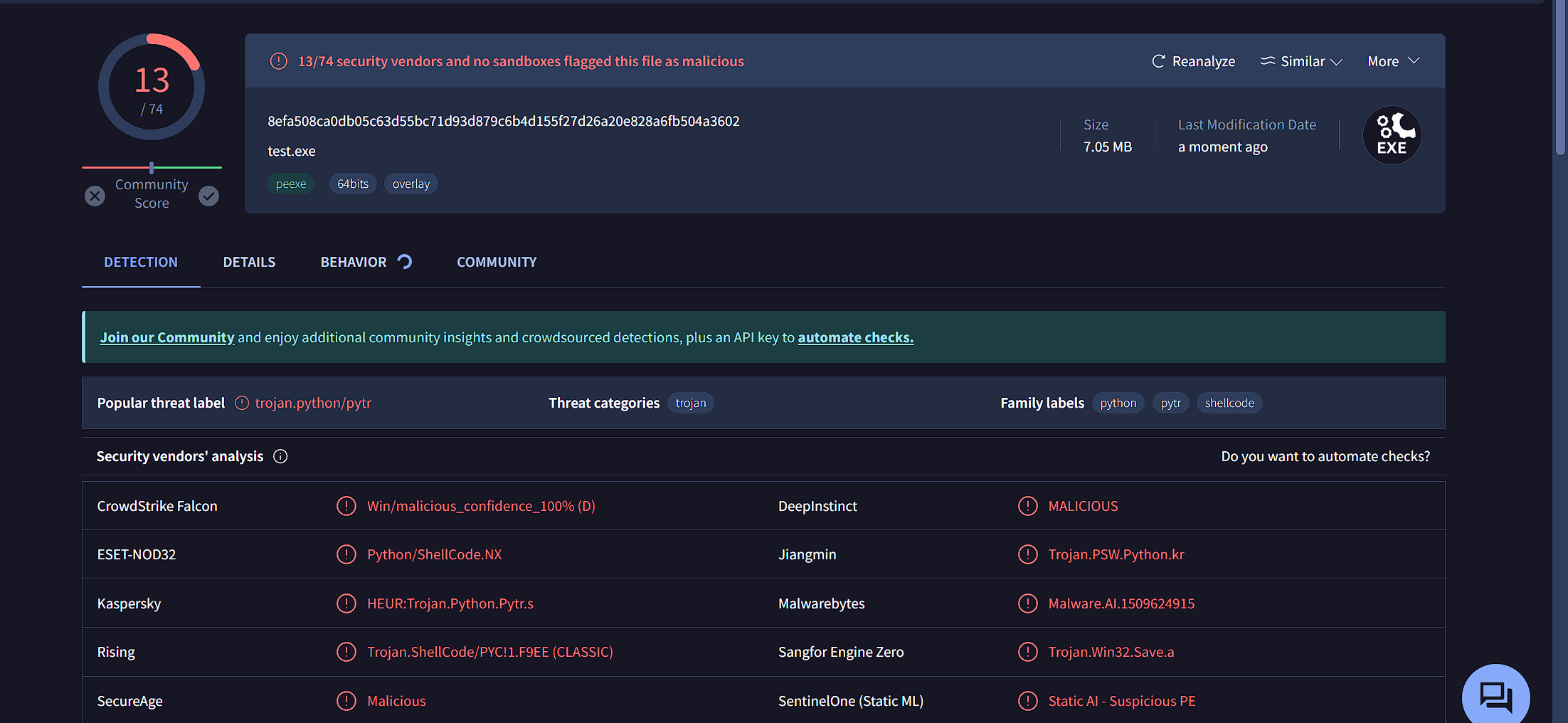
Task: Click the trojan.python/pytr threat label
Action: coord(313,403)
